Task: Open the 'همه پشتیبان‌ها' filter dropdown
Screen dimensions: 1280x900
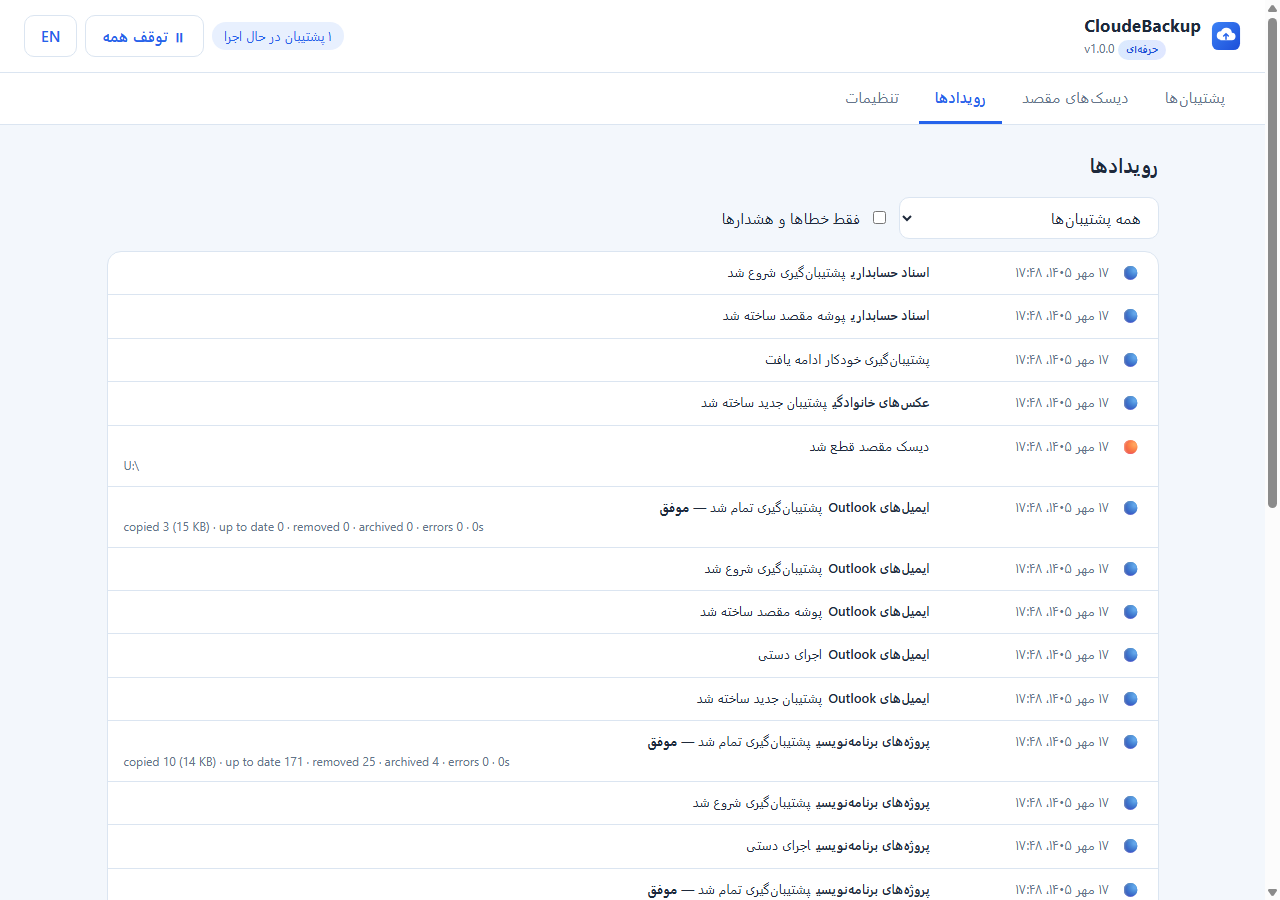Action: coord(1029,218)
